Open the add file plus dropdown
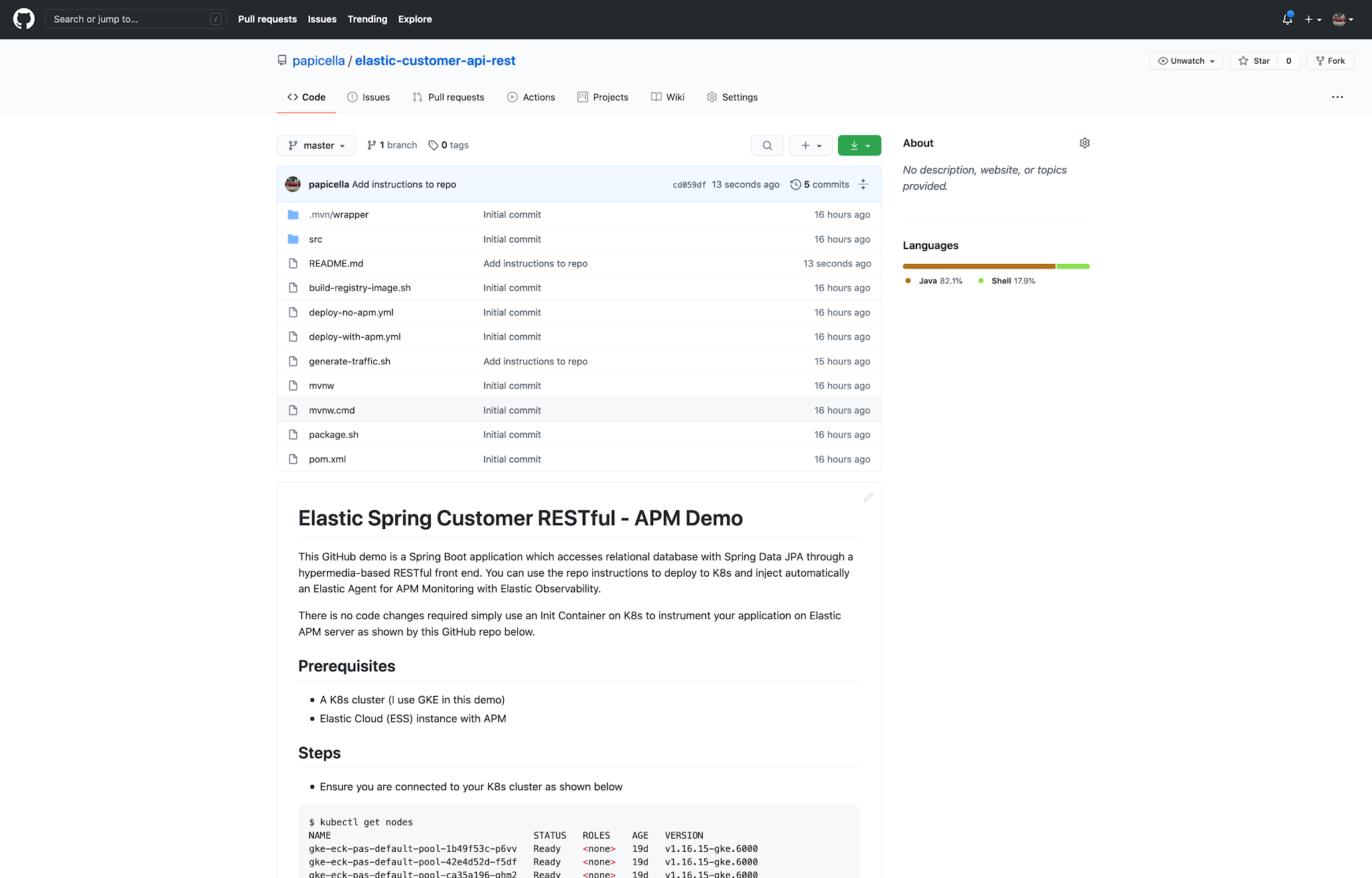This screenshot has height=878, width=1372. pyautogui.click(x=811, y=145)
